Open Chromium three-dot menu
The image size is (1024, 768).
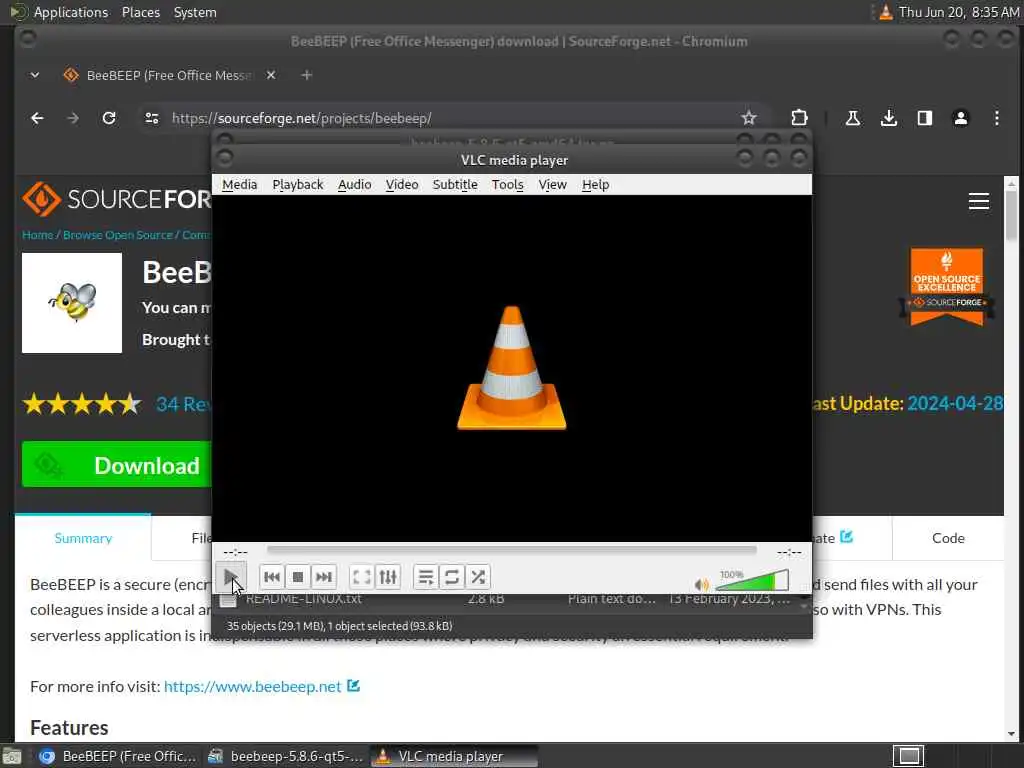[x=997, y=118]
